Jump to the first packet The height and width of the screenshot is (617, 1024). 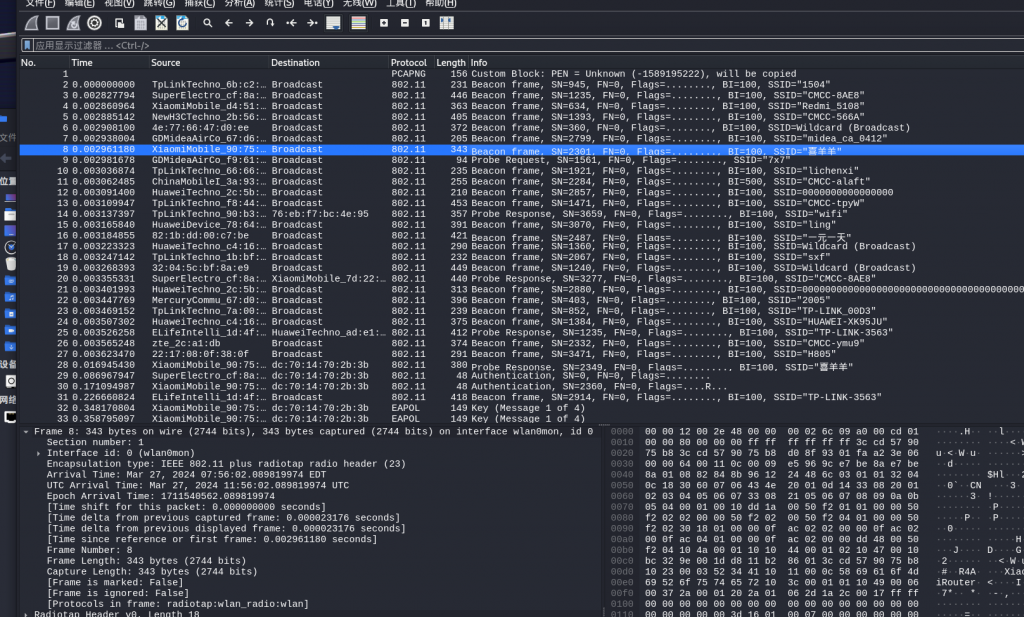click(x=291, y=23)
